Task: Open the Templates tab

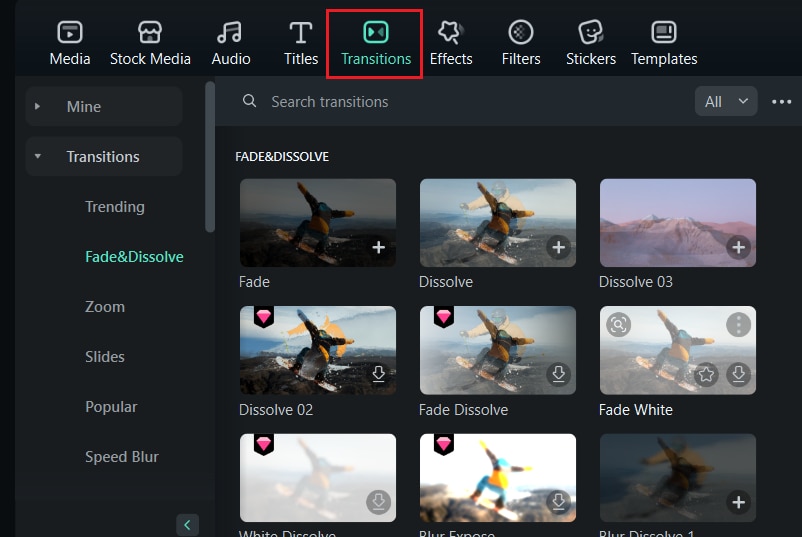Action: [664, 43]
